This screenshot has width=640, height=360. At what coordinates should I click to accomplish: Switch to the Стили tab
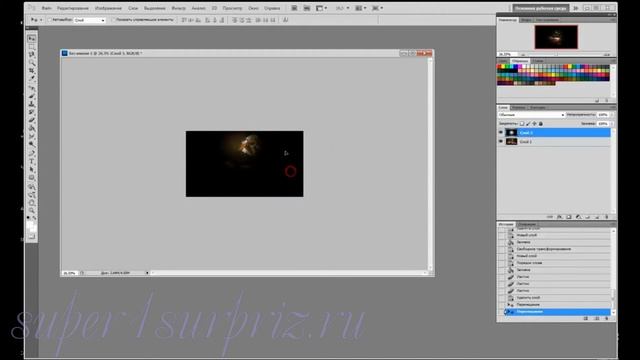click(x=538, y=61)
